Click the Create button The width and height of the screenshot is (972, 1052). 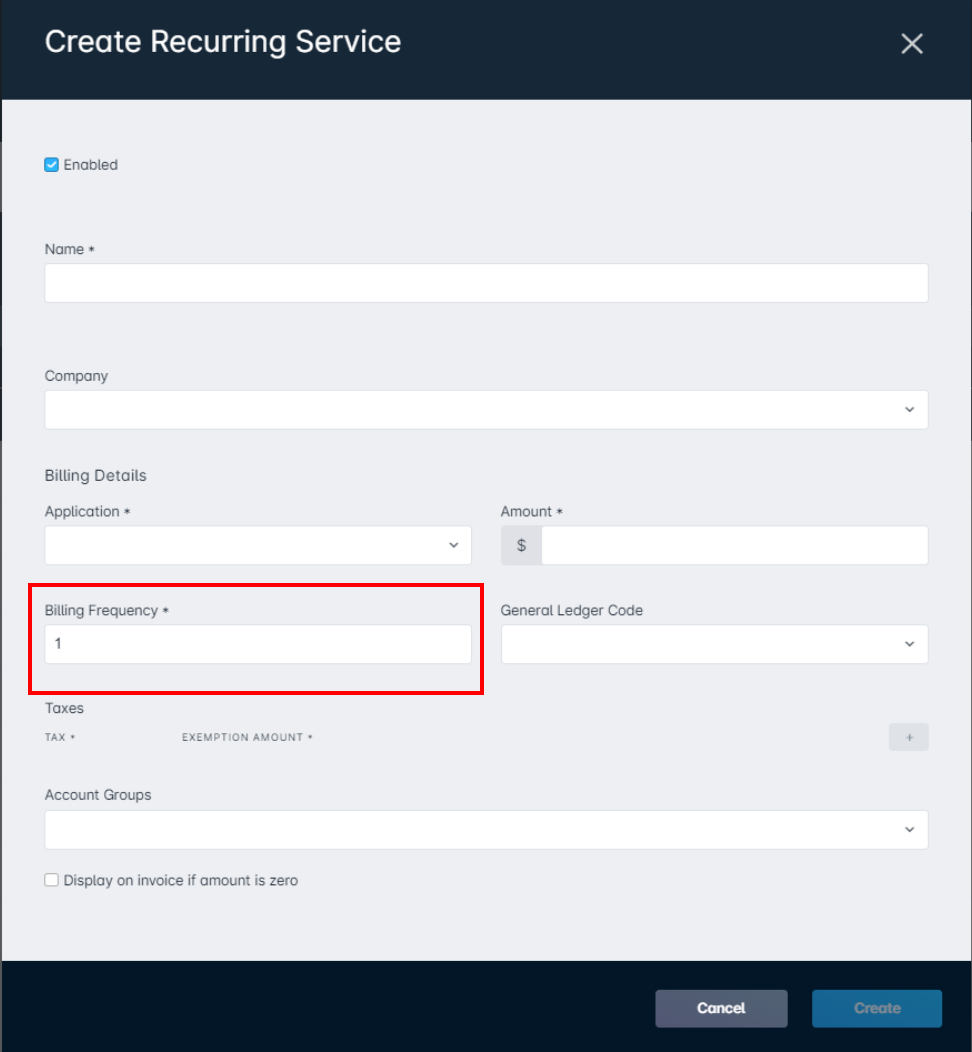tap(877, 1008)
